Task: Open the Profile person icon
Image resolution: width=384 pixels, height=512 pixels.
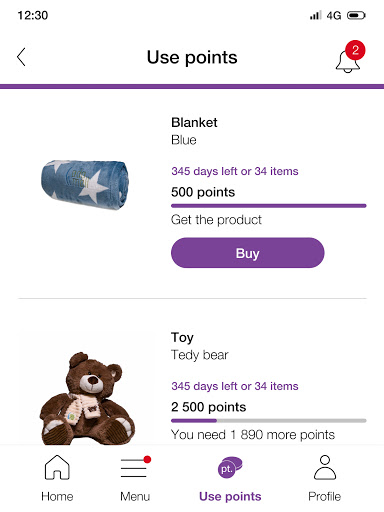Action: (x=325, y=467)
